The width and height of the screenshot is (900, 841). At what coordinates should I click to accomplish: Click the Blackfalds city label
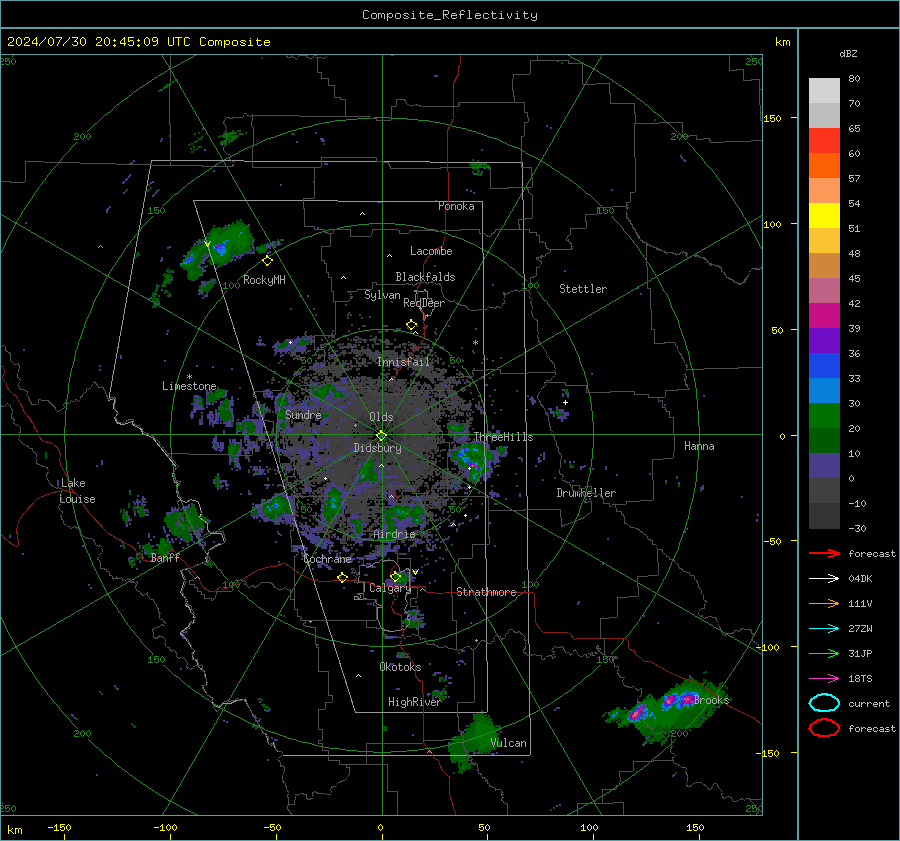click(x=425, y=277)
